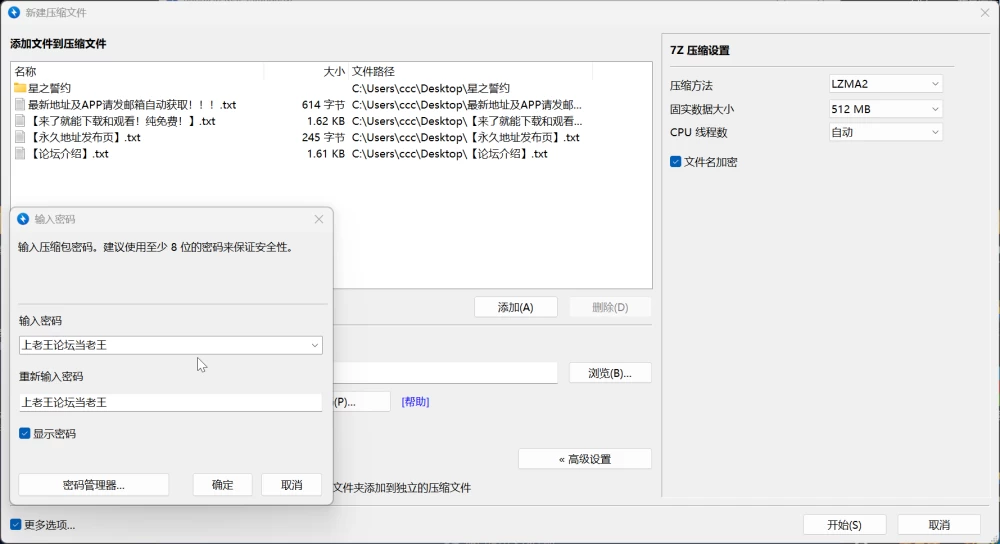Click the file icon of 【永久地址发布页】.txt
1000x544 pixels.
click(20, 137)
